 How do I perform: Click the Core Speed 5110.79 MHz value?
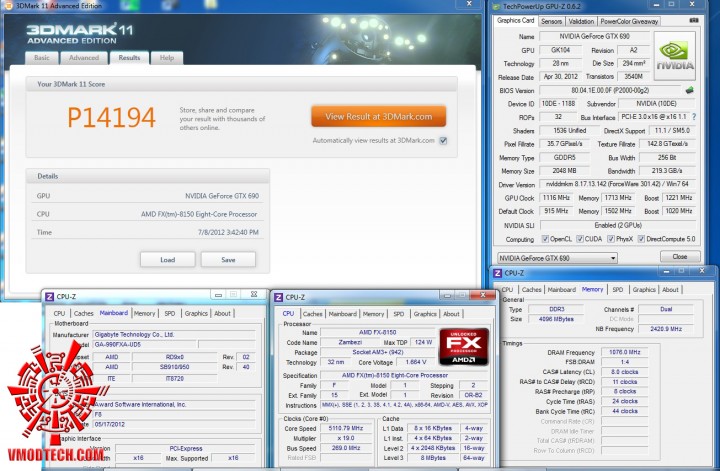pos(346,428)
